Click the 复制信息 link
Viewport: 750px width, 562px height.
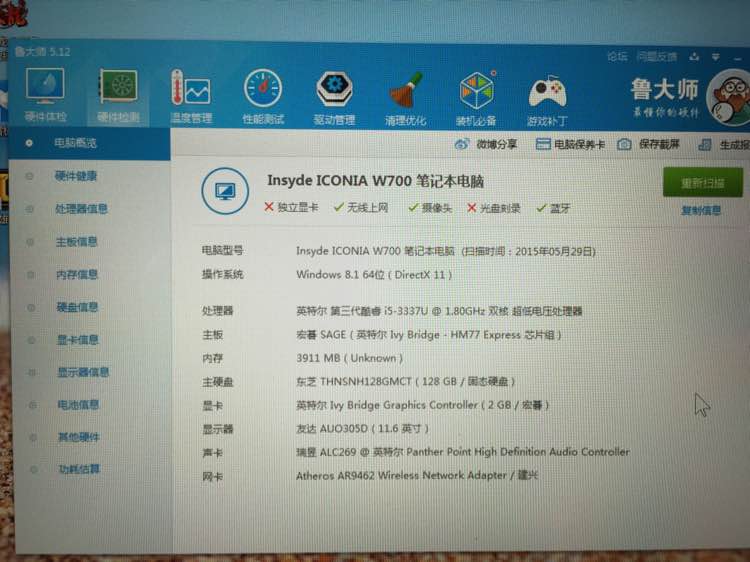tap(701, 210)
